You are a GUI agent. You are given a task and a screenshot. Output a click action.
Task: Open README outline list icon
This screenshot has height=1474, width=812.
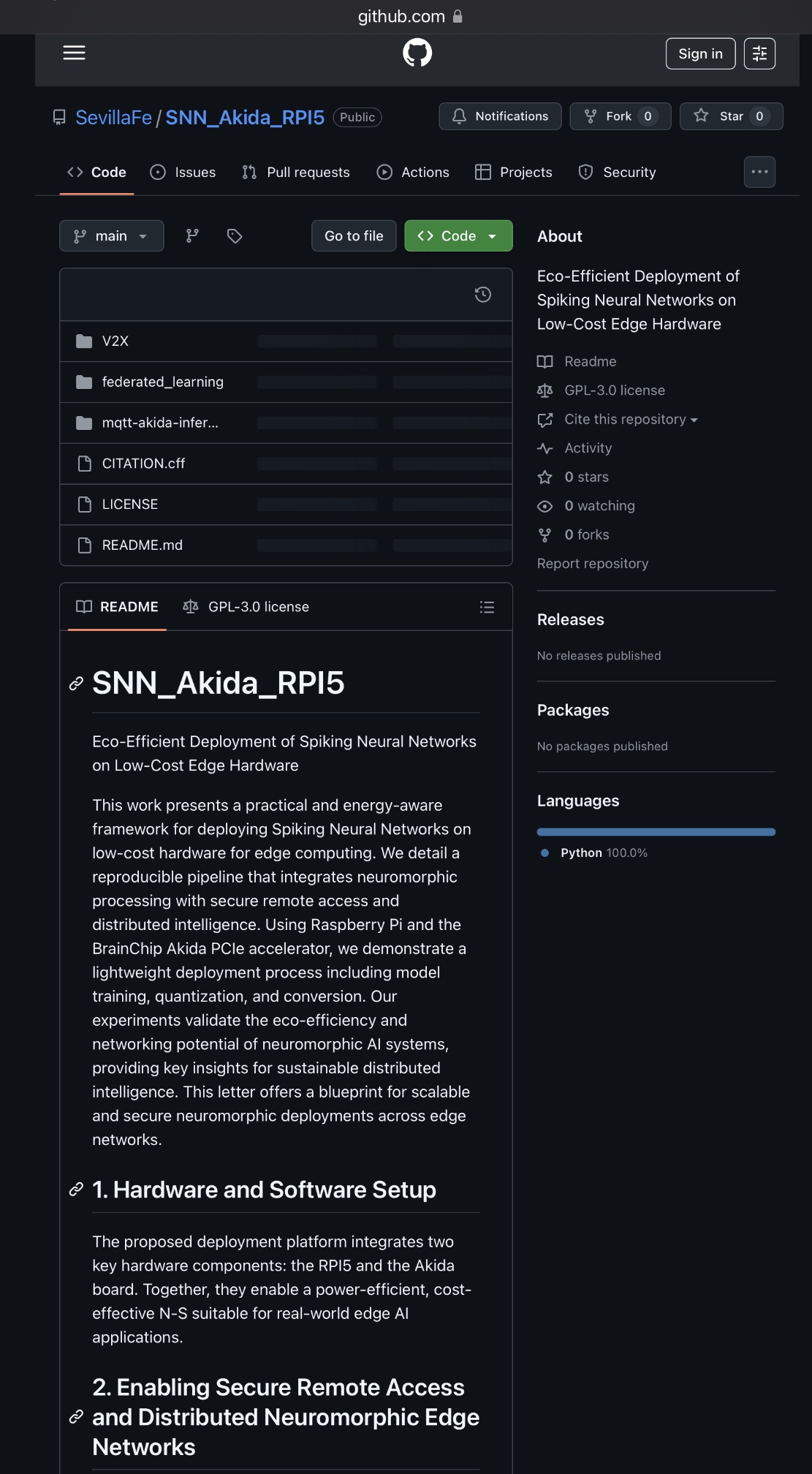[x=487, y=607]
